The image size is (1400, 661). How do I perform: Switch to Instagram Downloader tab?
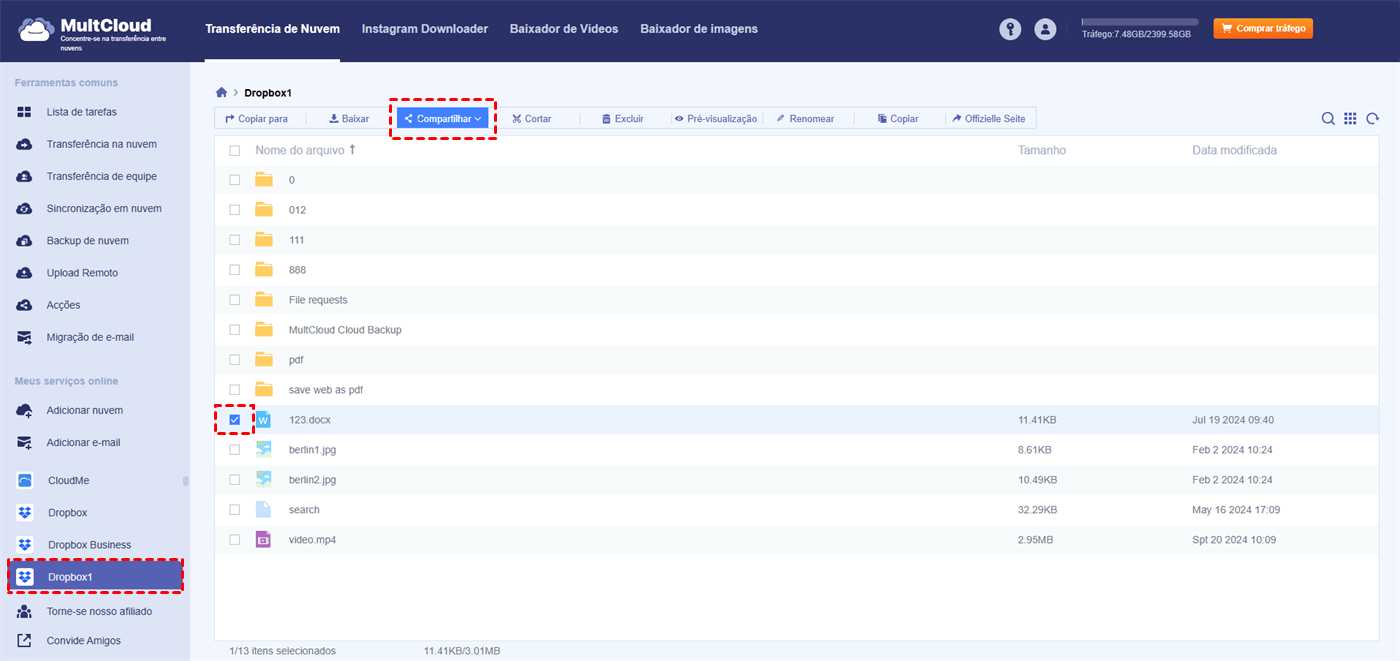coord(424,29)
